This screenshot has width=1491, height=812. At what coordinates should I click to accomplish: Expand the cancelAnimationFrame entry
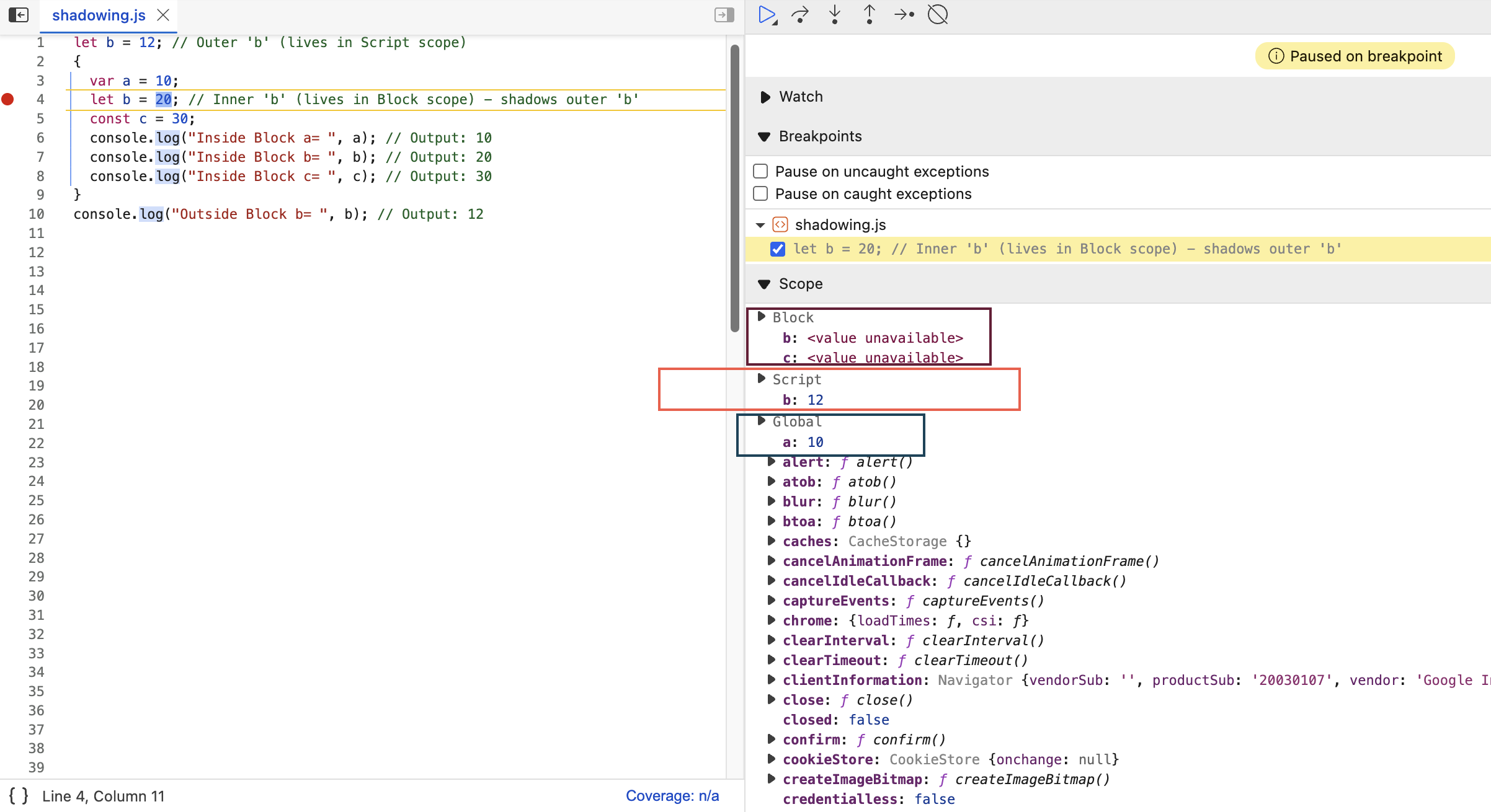(772, 560)
